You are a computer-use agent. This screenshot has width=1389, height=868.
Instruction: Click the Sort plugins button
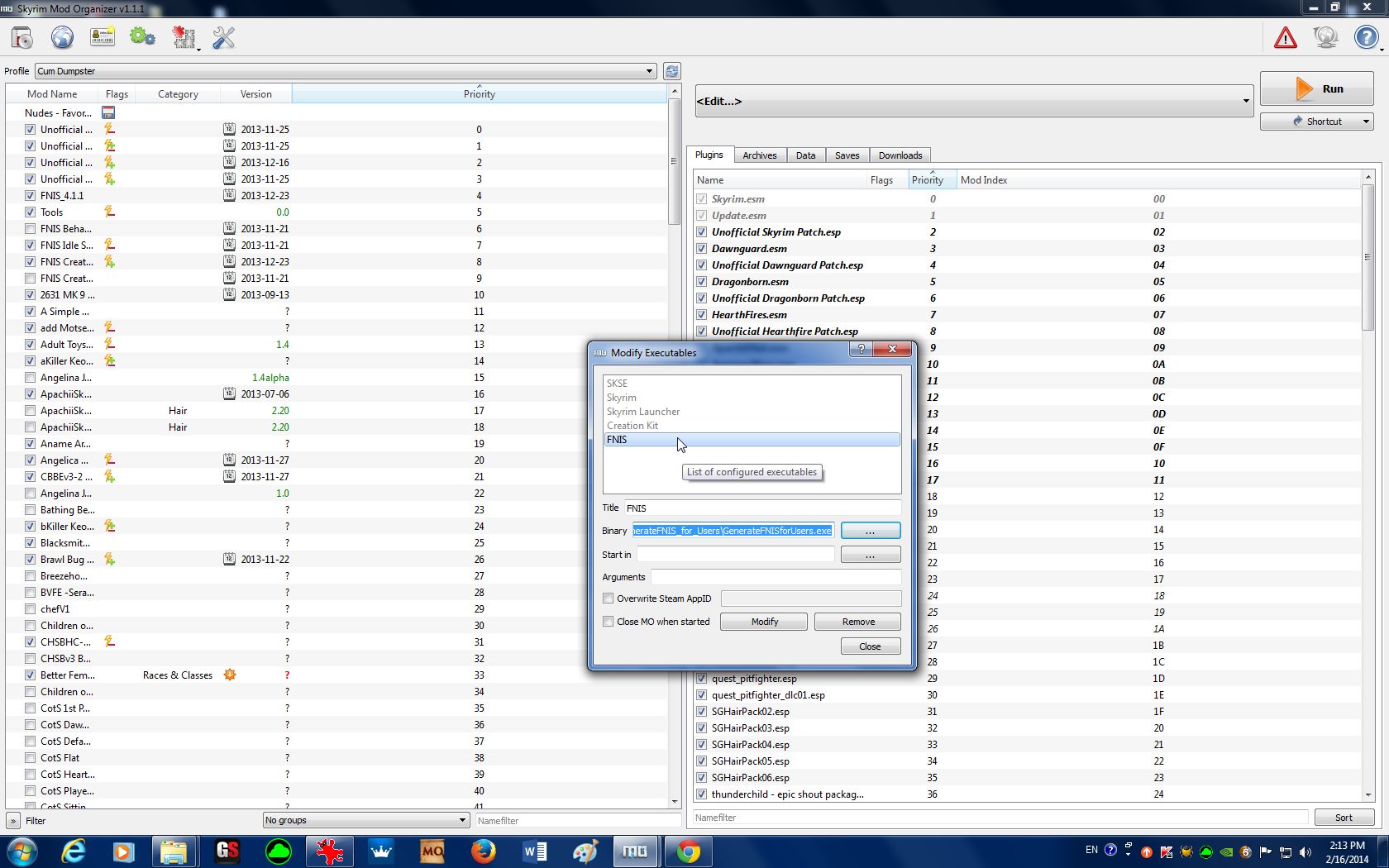1344,818
